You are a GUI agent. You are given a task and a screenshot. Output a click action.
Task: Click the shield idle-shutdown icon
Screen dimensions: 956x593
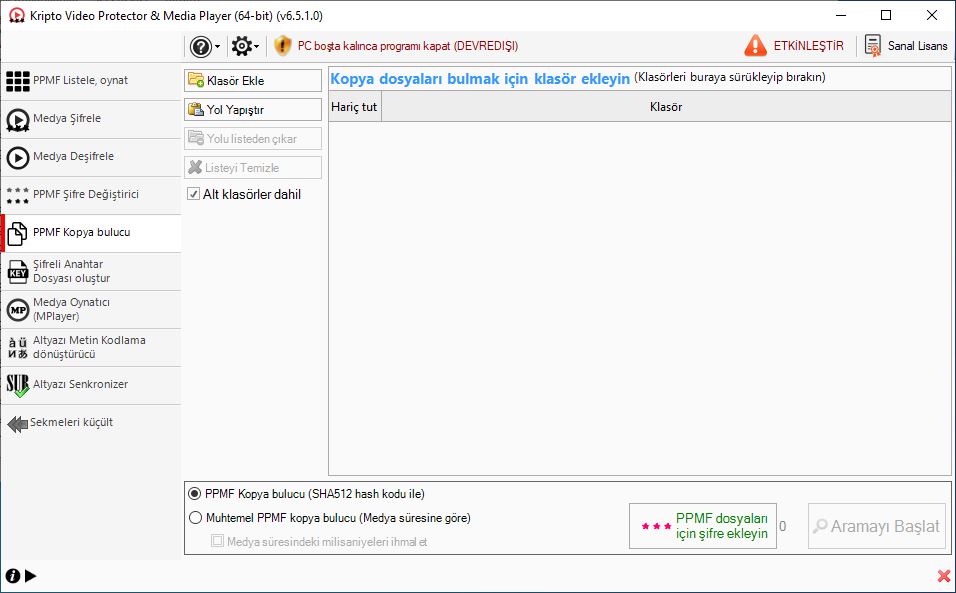pyautogui.click(x=282, y=46)
